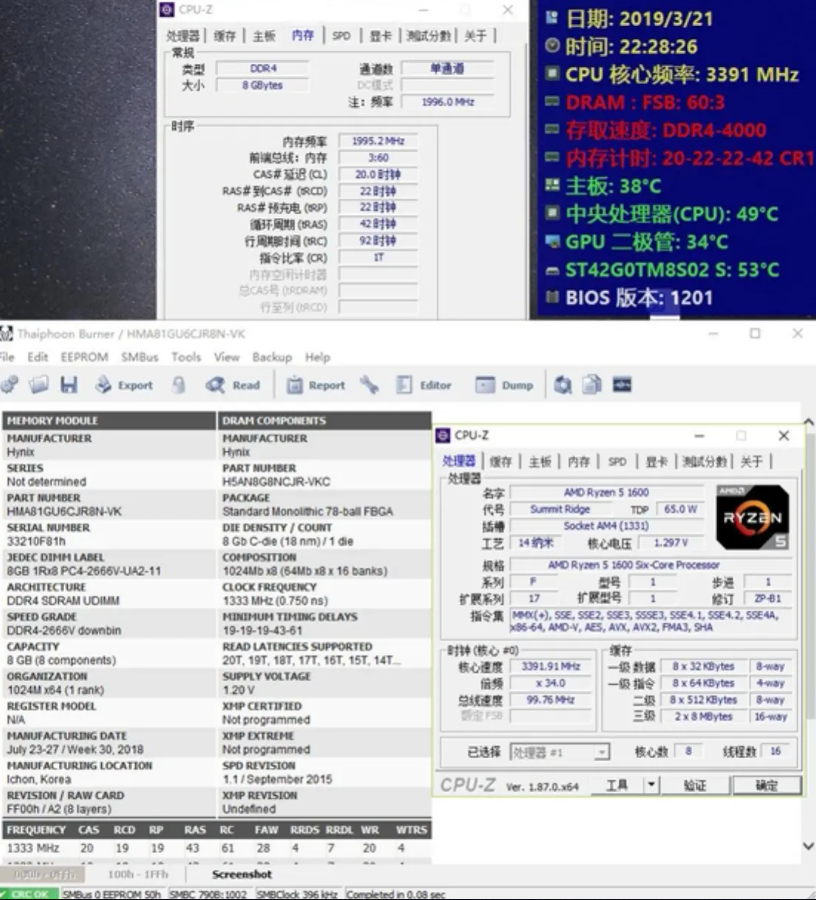The width and height of the screenshot is (816, 900).
Task: Open the 处理器 #1 selection dropdown
Action: pyautogui.click(x=559, y=752)
